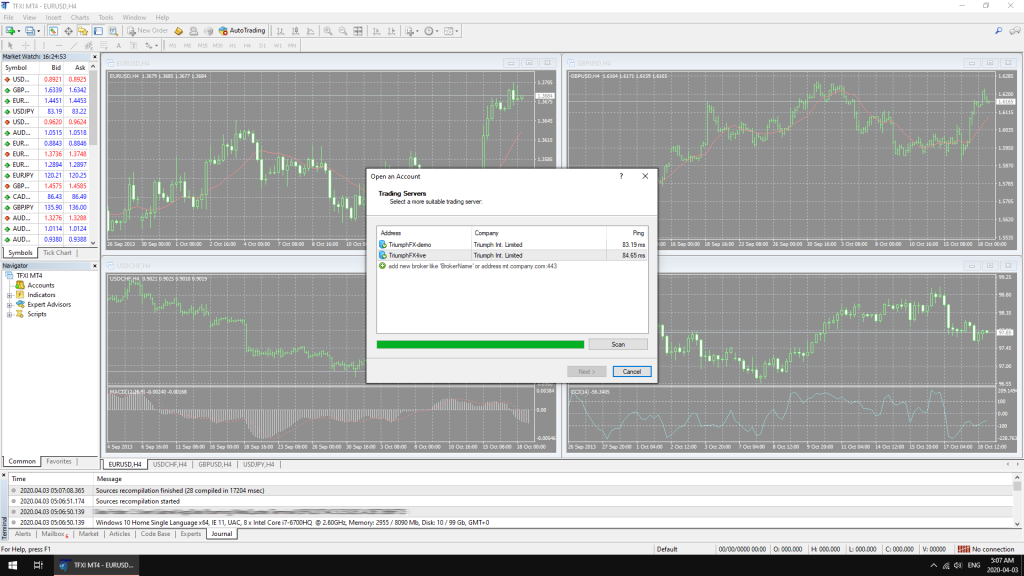Launch the MetaEditor toolbar icon
This screenshot has width=1024, height=576.
pos(178,31)
